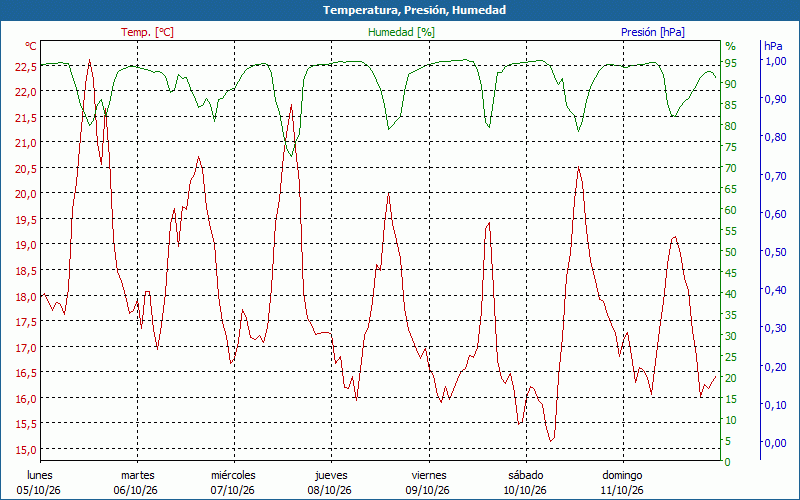800x500 pixels.
Task: Click the "15,5" temperature axis value
Action: coord(27,424)
